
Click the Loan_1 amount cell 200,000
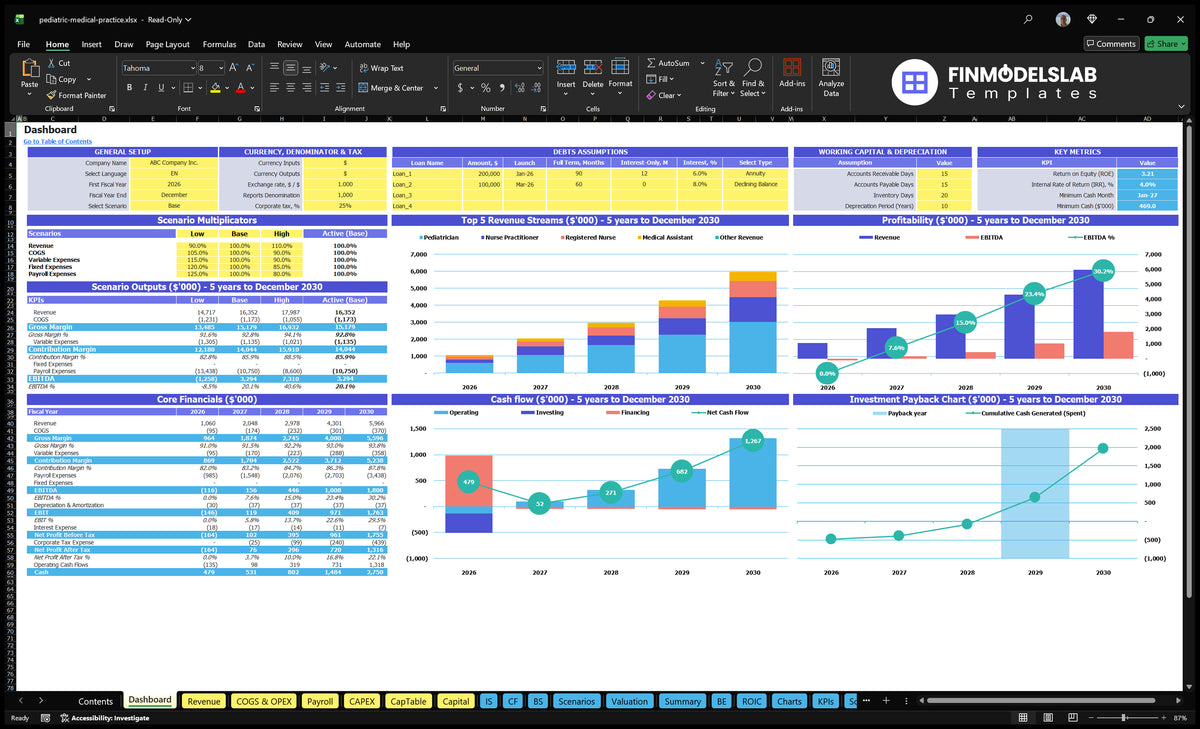pos(482,173)
